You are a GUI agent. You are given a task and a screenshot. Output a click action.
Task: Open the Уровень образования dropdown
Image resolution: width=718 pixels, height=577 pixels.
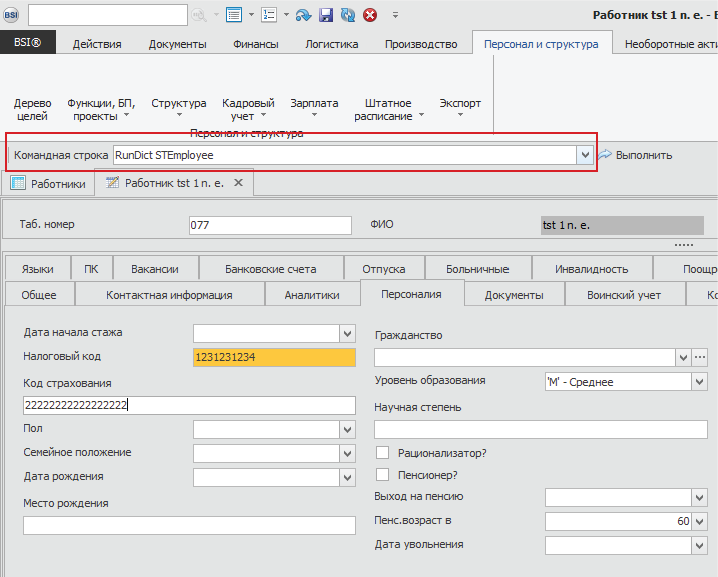pyautogui.click(x=699, y=381)
